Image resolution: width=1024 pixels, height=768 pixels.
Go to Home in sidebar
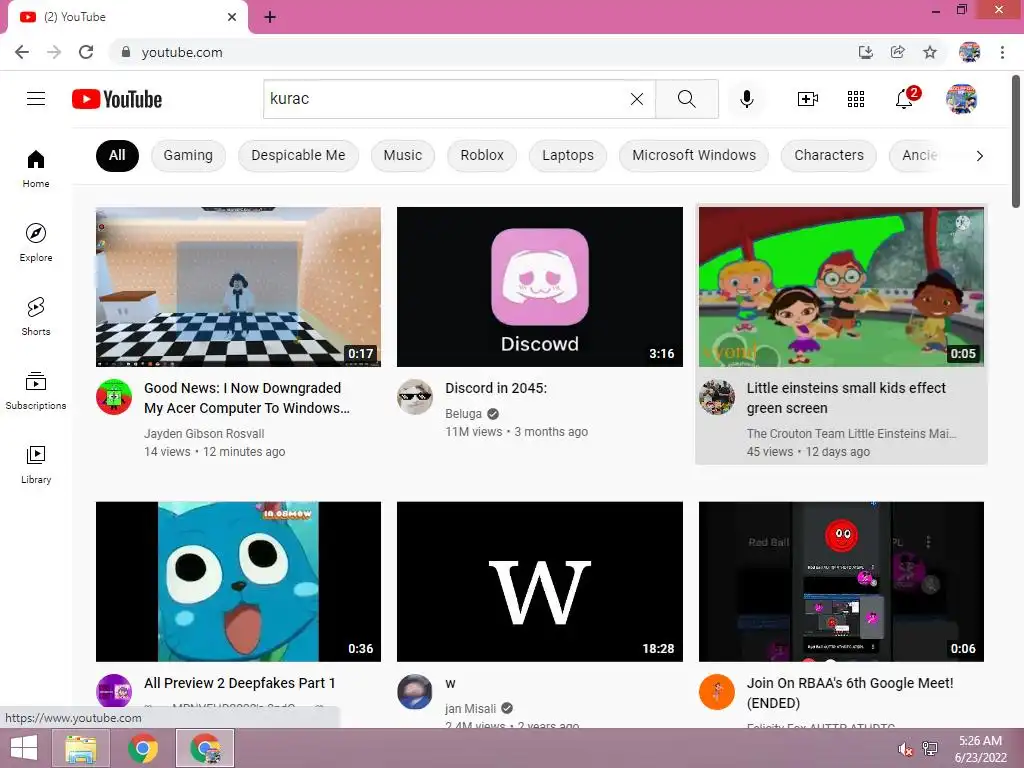pos(36,169)
